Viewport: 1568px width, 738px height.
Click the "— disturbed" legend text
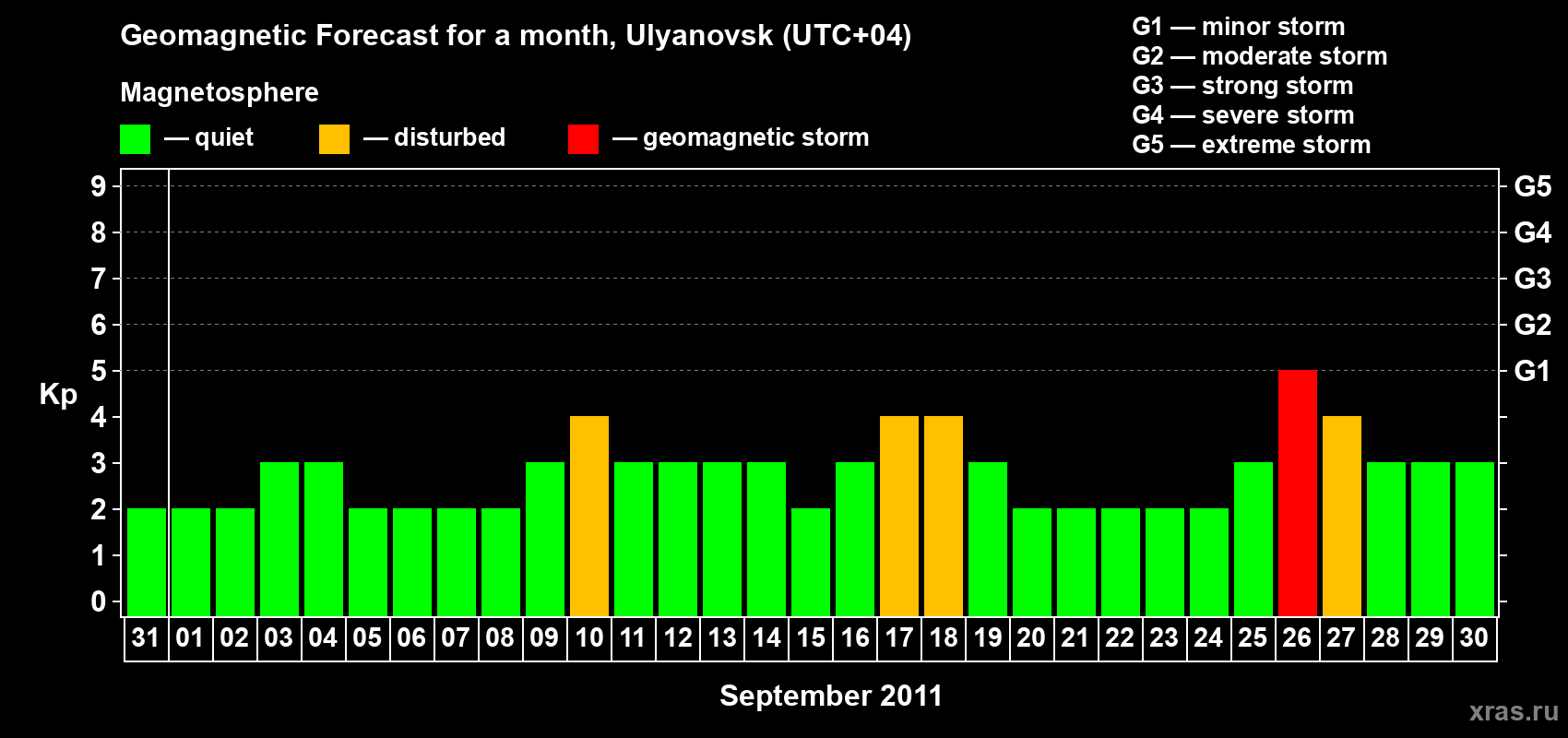tap(434, 137)
